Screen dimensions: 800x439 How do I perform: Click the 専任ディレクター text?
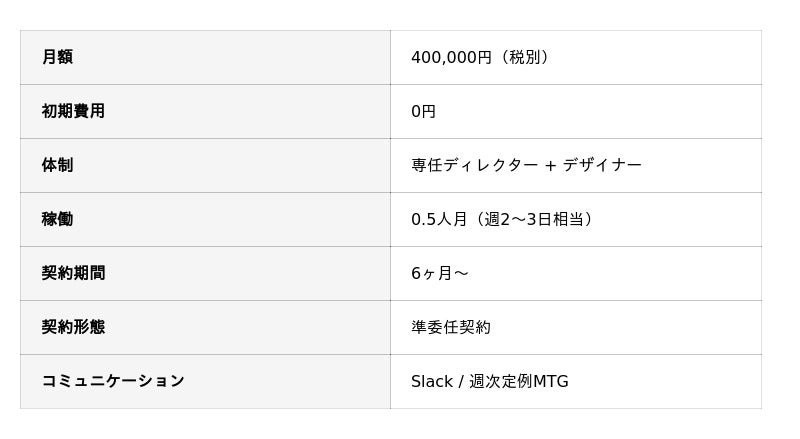point(475,166)
